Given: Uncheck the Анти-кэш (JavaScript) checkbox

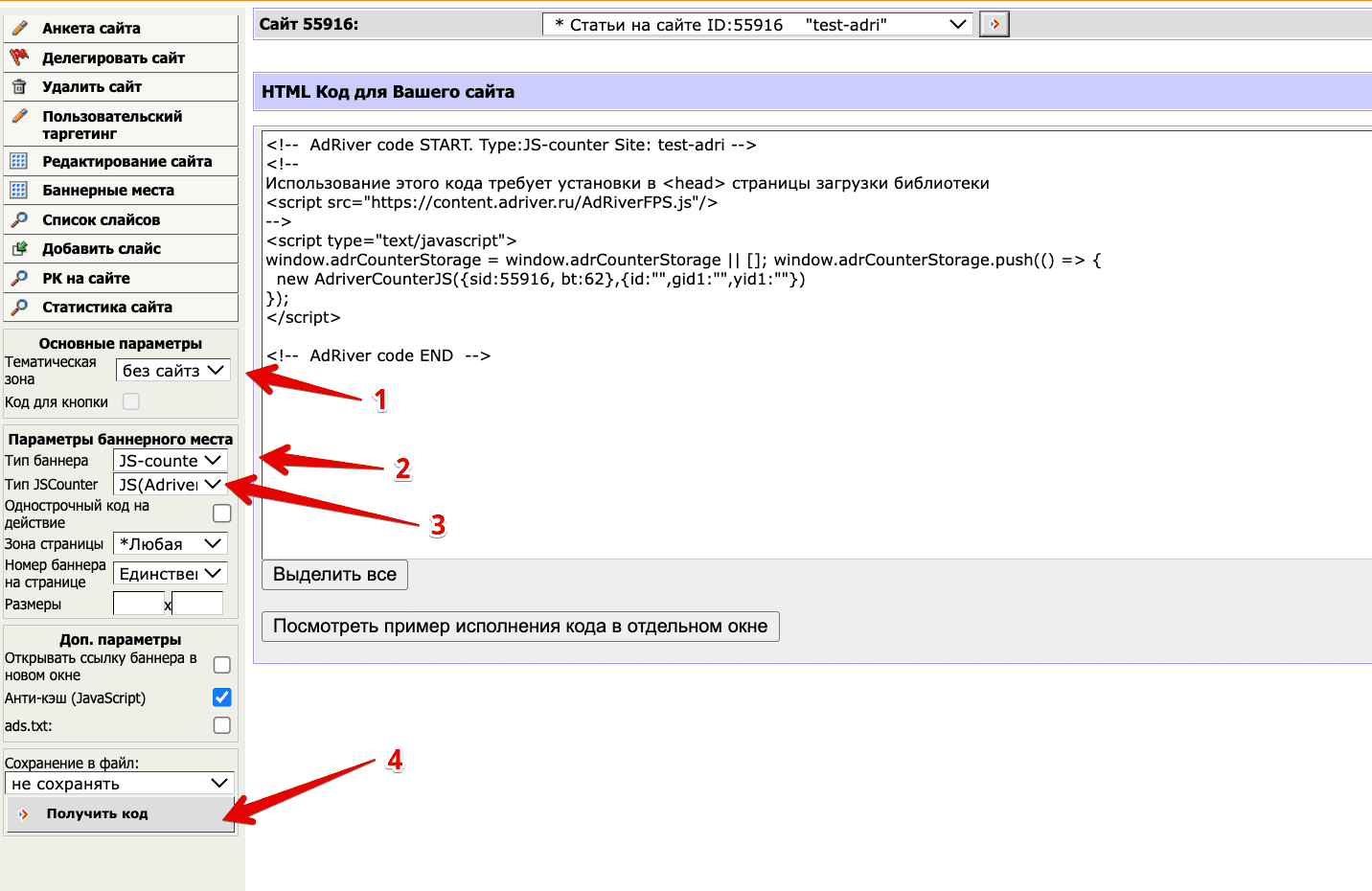Looking at the screenshot, I should pyautogui.click(x=222, y=697).
